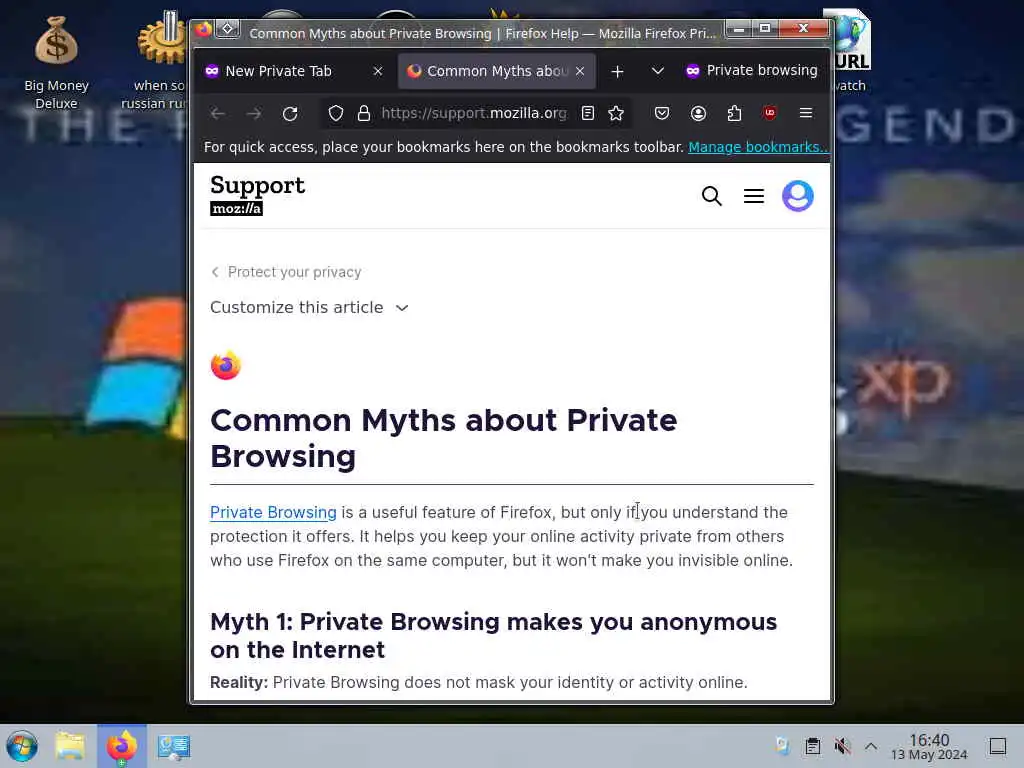
Task: Go forward one page in Firefox
Action: click(x=254, y=114)
